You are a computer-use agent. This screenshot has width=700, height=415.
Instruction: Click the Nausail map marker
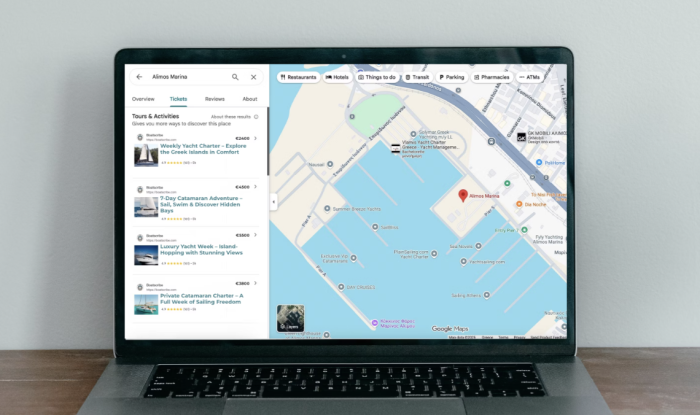pyautogui.click(x=330, y=164)
